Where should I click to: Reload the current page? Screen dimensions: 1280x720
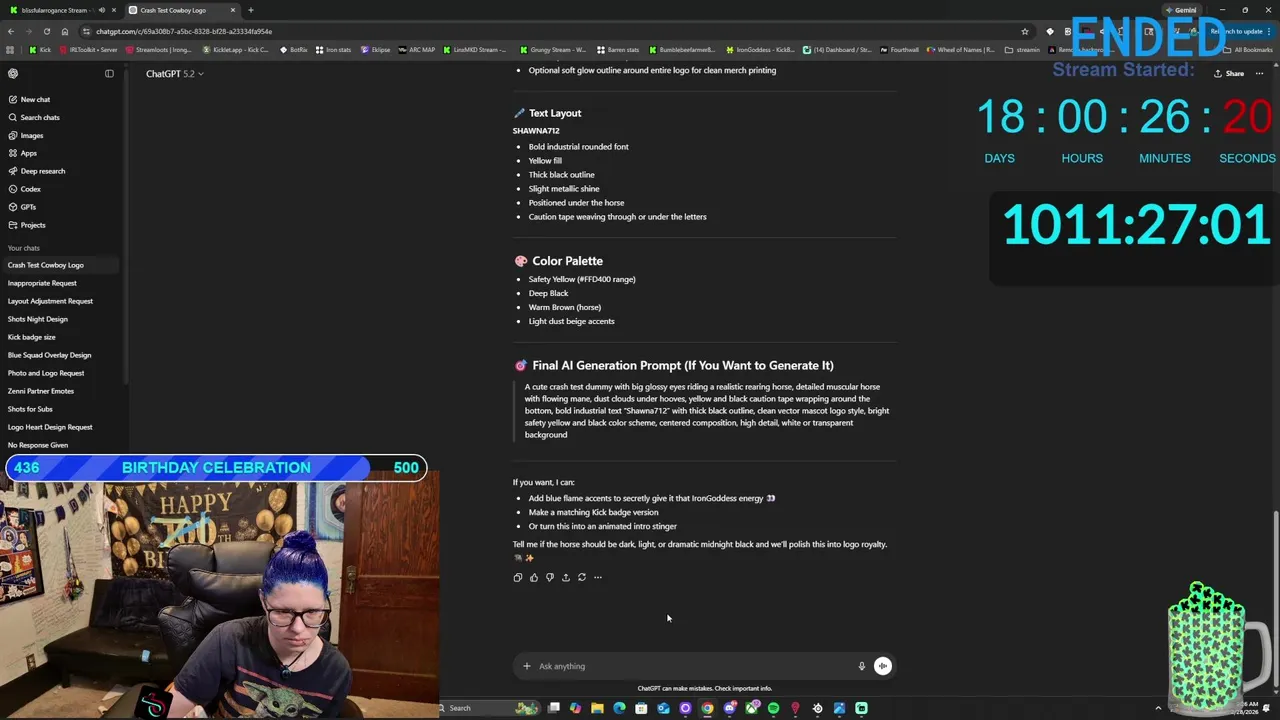coord(46,31)
